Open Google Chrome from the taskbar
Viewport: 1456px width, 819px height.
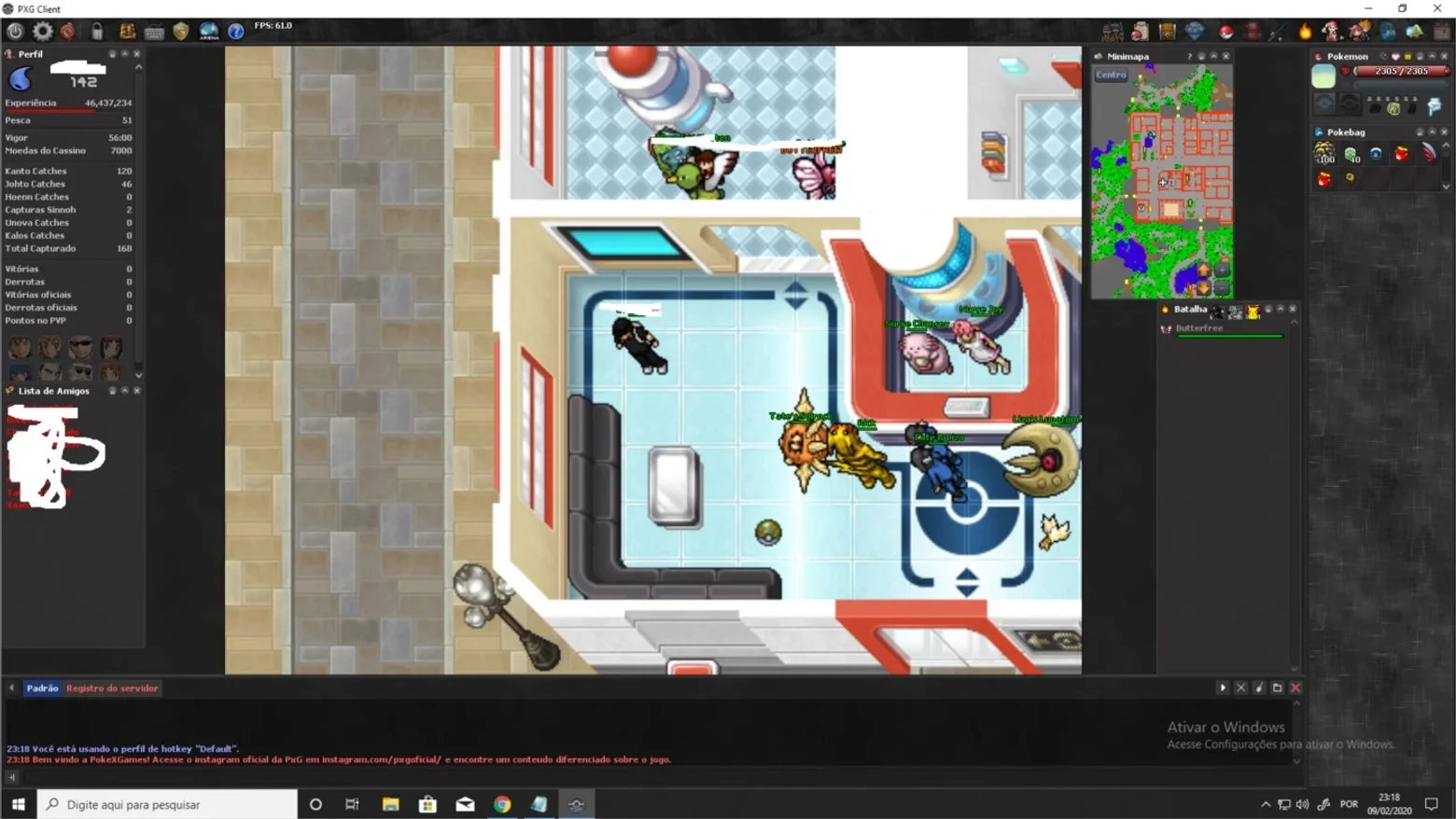point(502,804)
